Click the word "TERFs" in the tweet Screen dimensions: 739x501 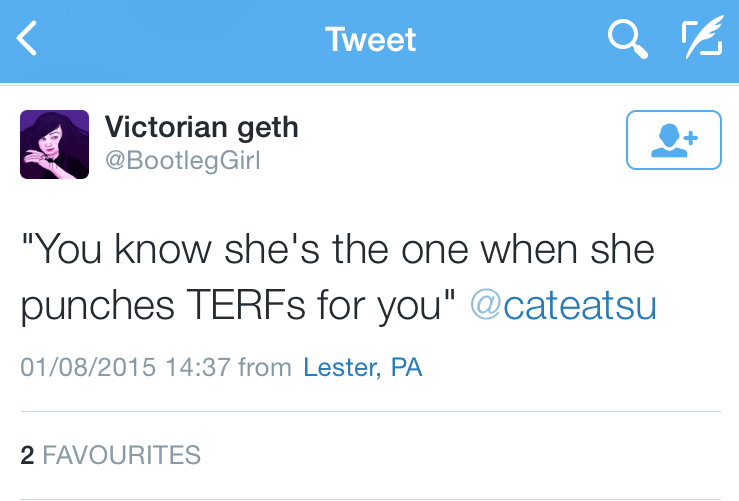(236, 306)
